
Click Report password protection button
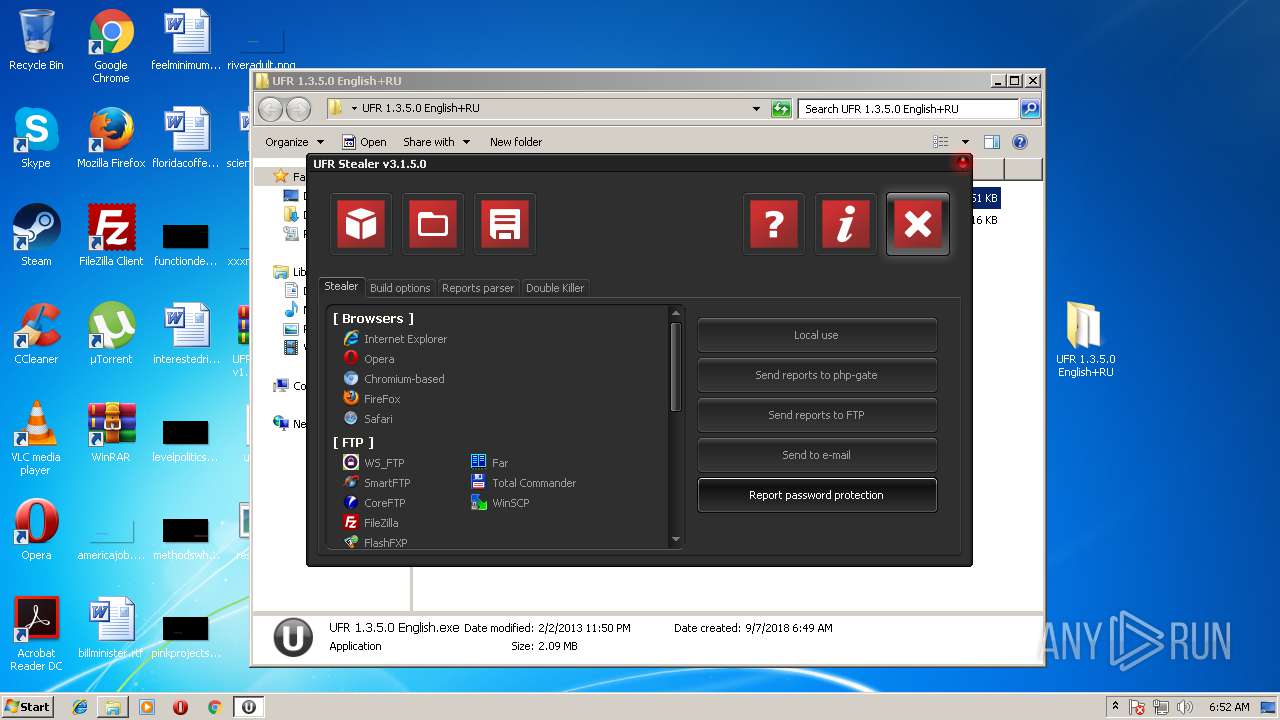816,495
